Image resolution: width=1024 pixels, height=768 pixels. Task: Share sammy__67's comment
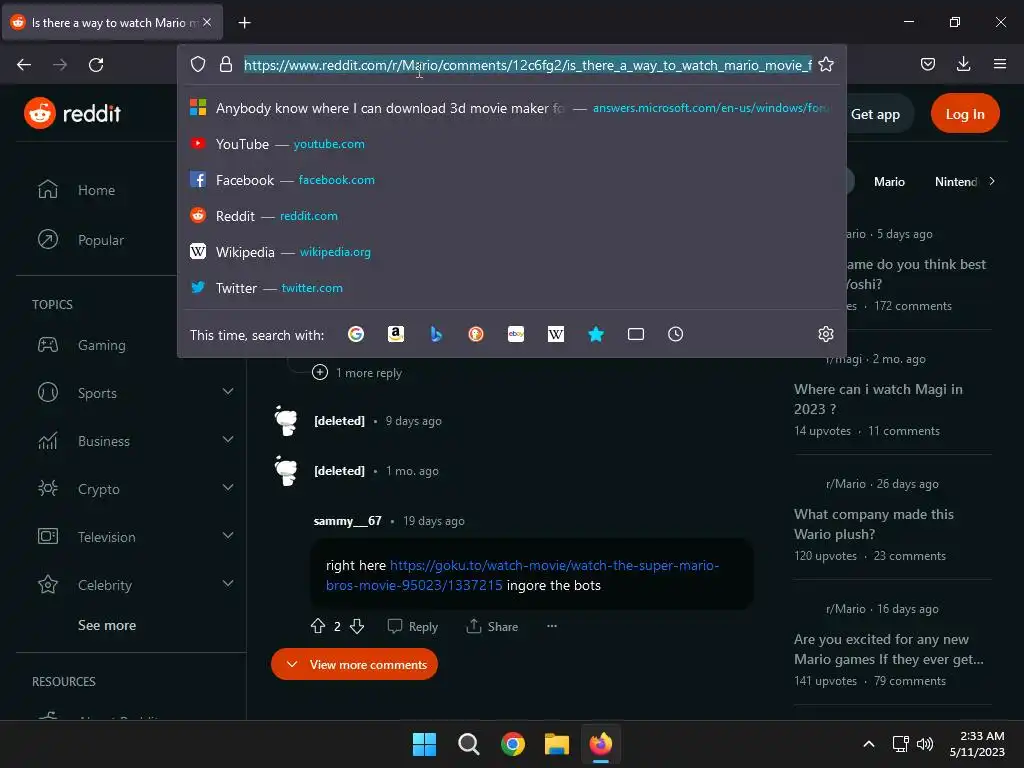pos(492,626)
